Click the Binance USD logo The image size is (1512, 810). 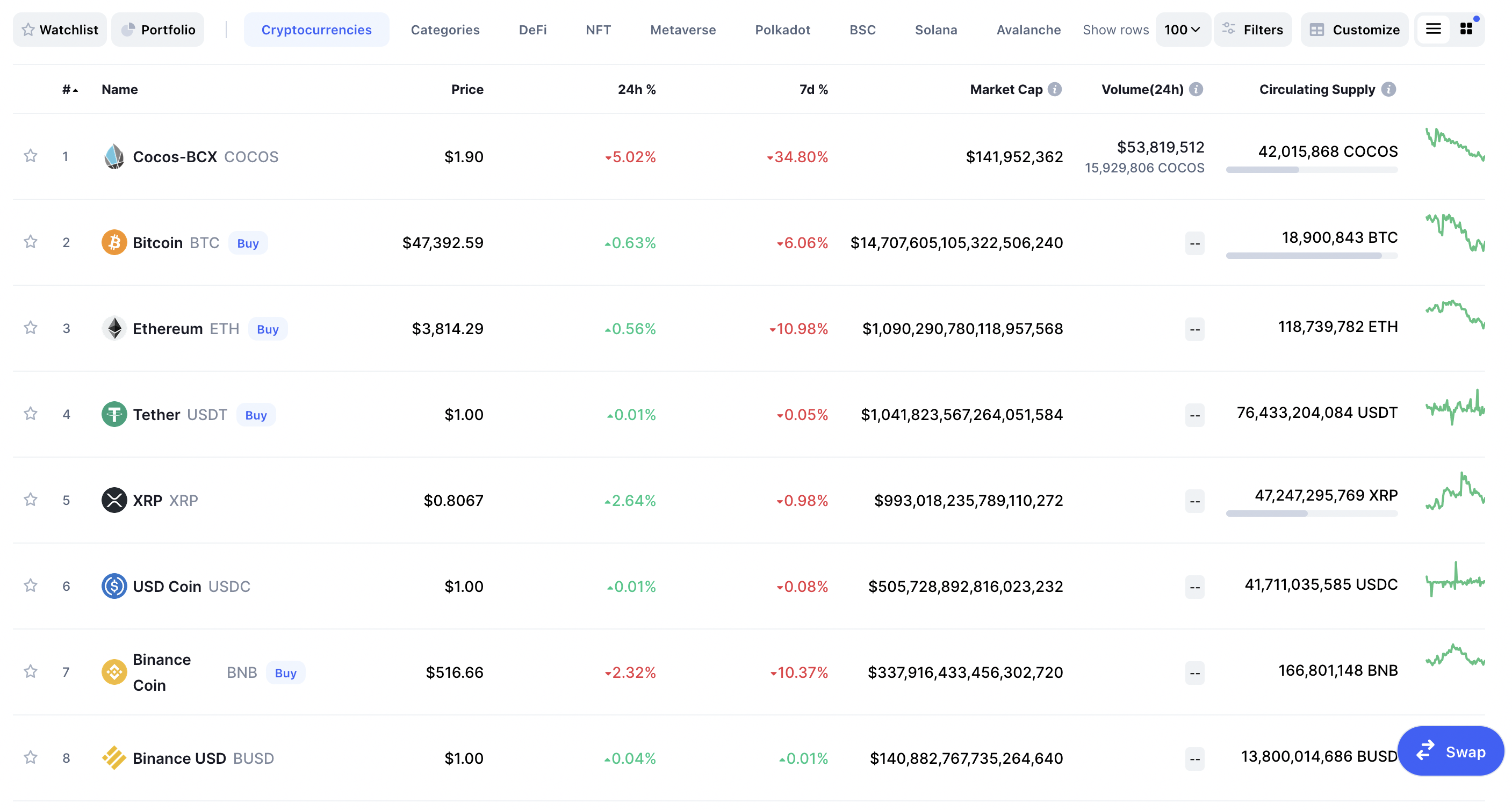[x=114, y=758]
